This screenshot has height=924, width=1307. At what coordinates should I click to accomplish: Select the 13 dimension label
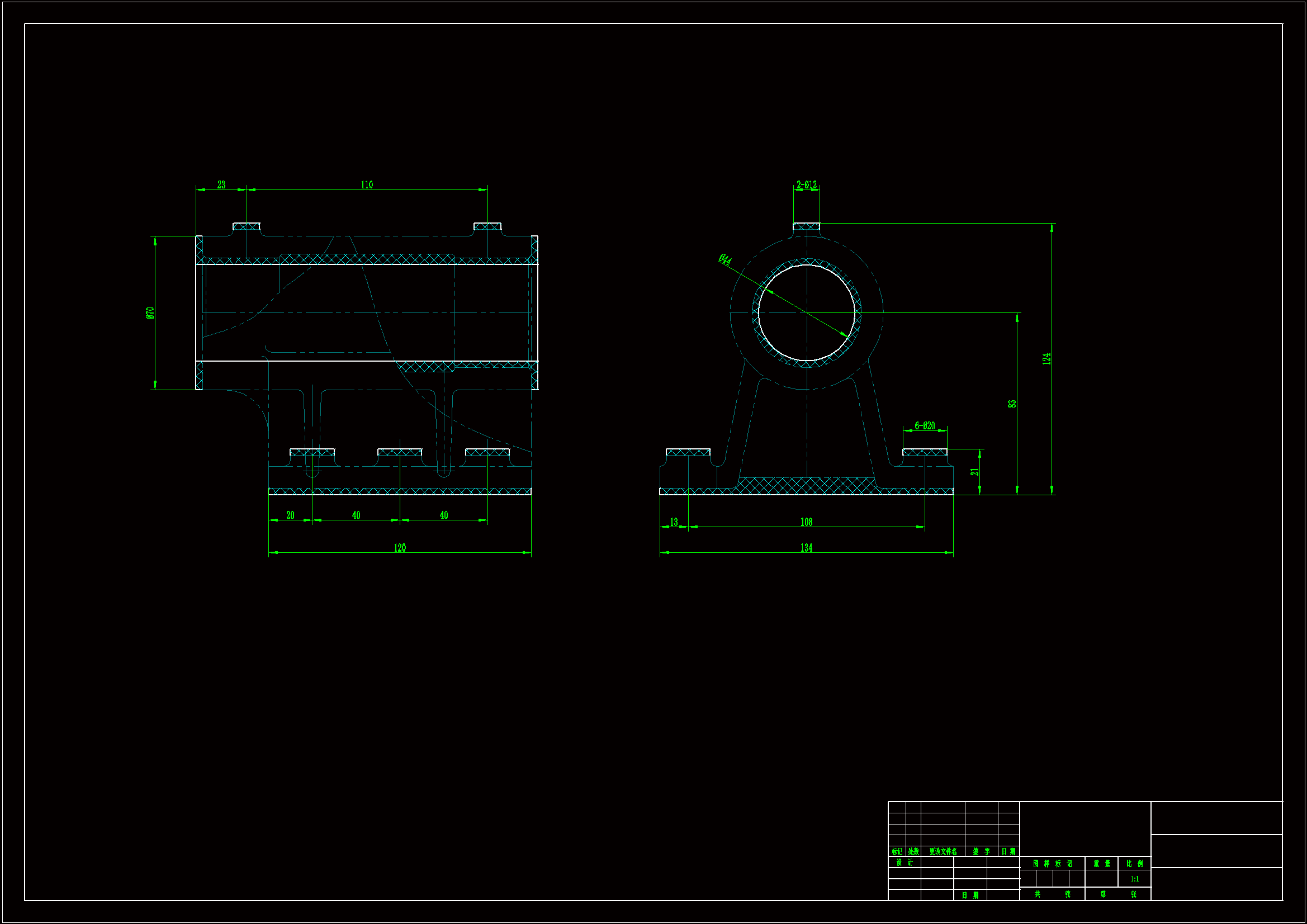674,522
